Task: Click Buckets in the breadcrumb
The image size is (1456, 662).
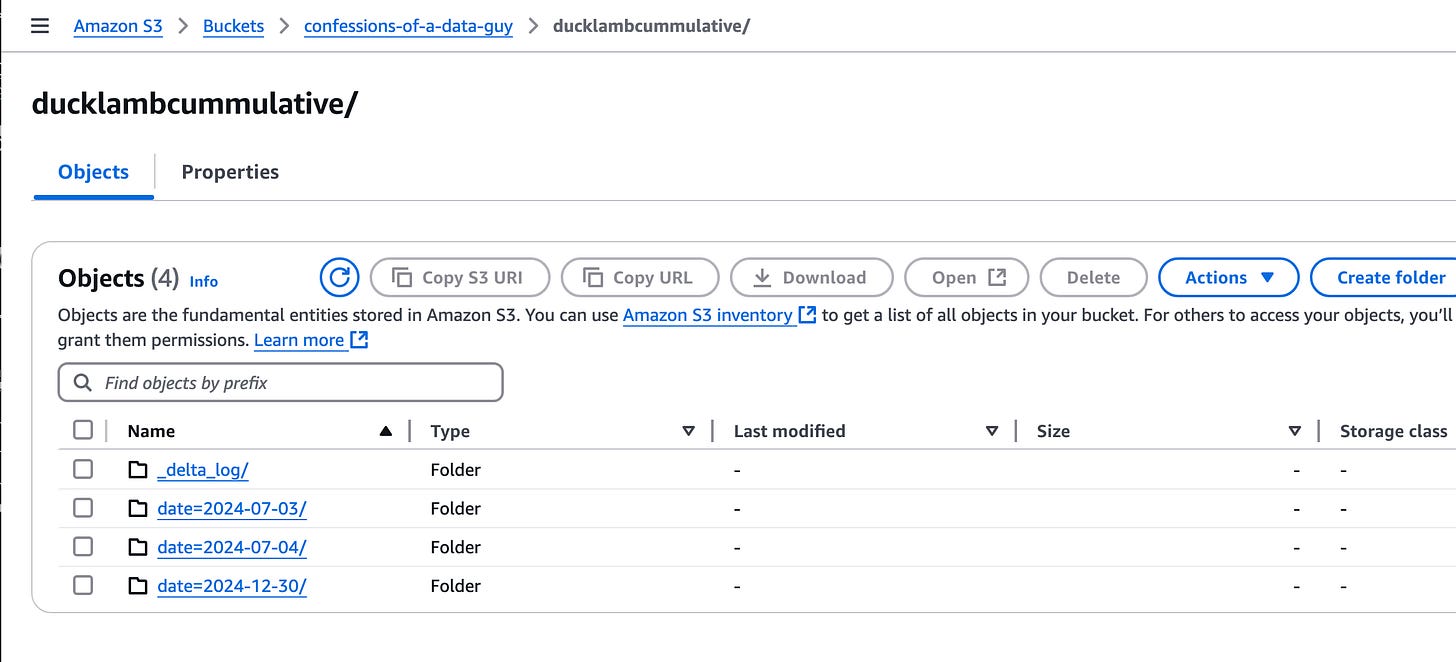Action: click(233, 26)
